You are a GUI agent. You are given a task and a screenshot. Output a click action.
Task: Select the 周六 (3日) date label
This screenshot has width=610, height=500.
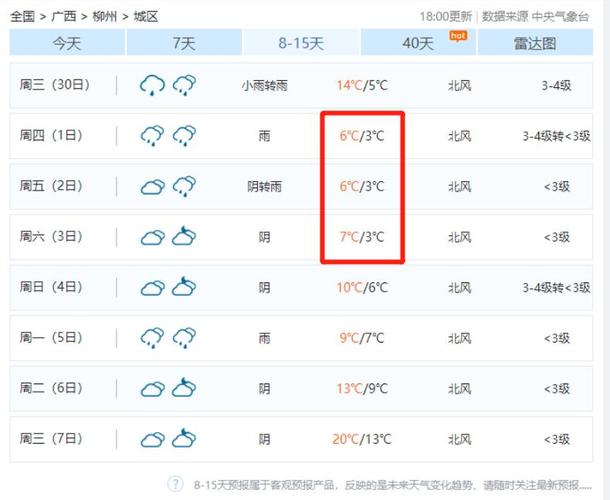point(51,237)
